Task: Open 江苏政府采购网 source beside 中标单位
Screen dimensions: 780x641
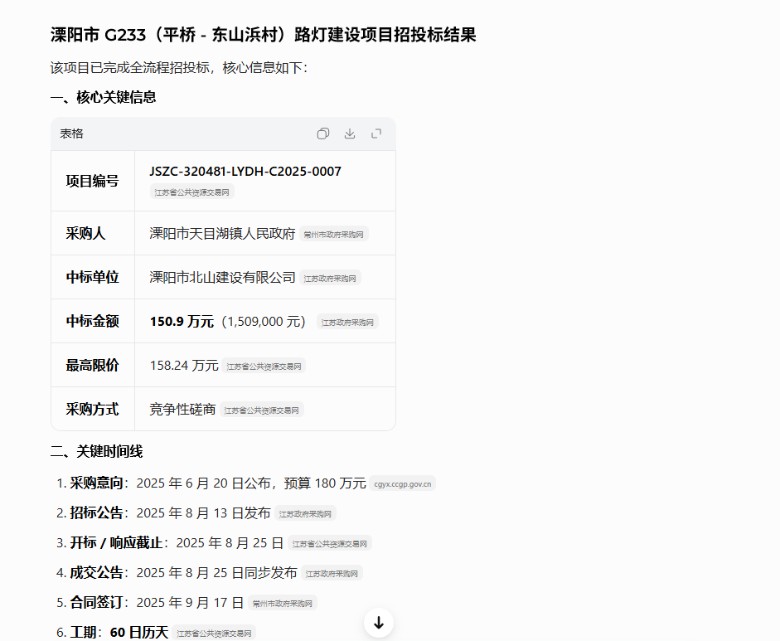Action: (x=331, y=278)
